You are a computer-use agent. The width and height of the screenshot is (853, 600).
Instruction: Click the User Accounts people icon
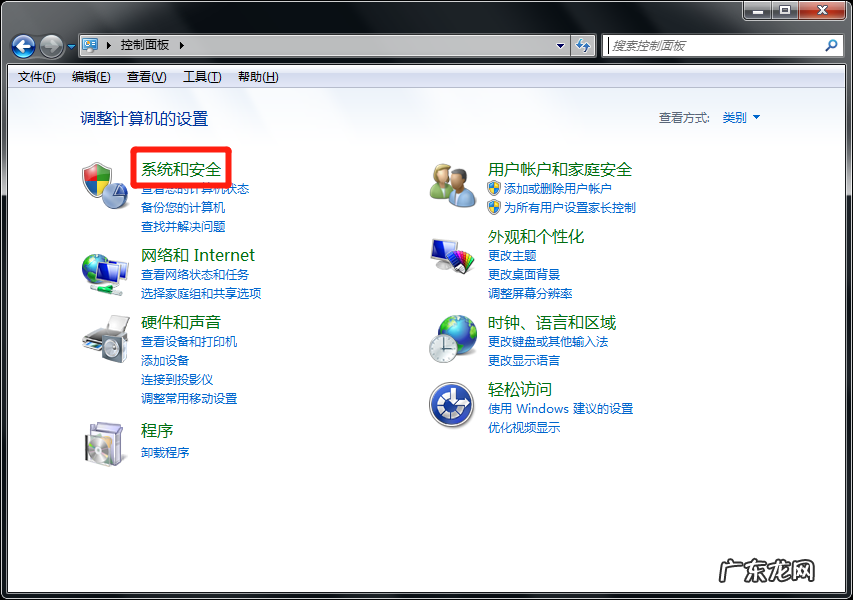(x=453, y=185)
